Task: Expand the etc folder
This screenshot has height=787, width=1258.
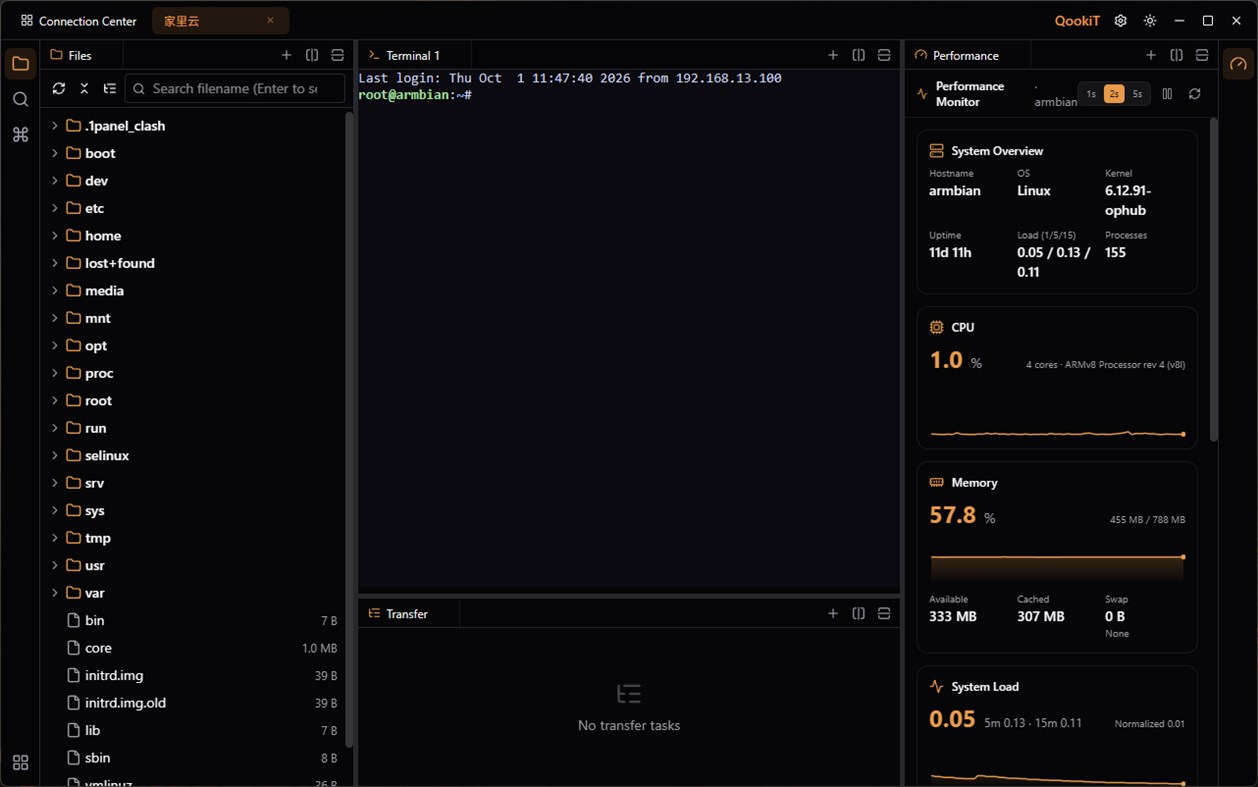Action: point(55,208)
